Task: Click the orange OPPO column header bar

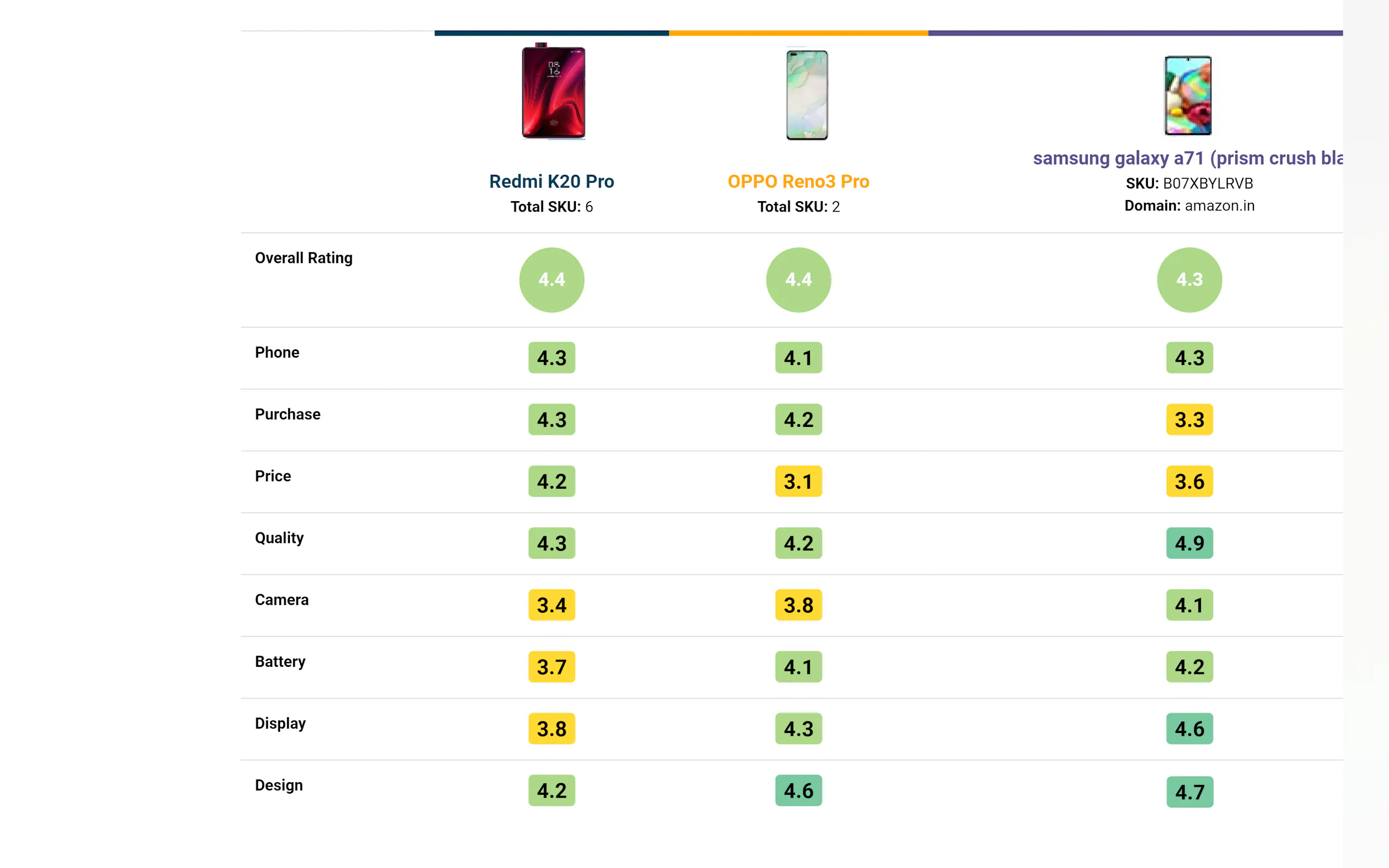Action: pos(798,33)
